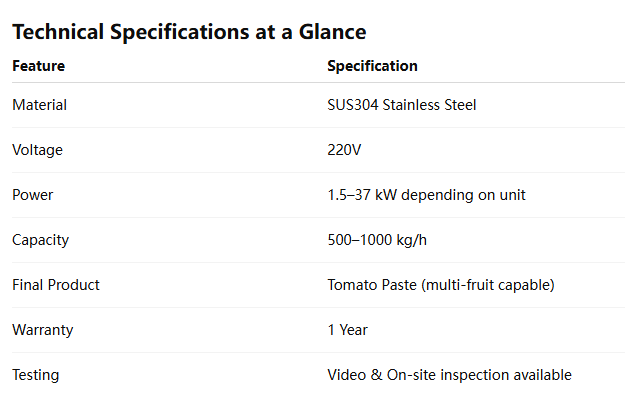Click the word Glance in heading
The width and height of the screenshot is (625, 412).
pos(332,32)
